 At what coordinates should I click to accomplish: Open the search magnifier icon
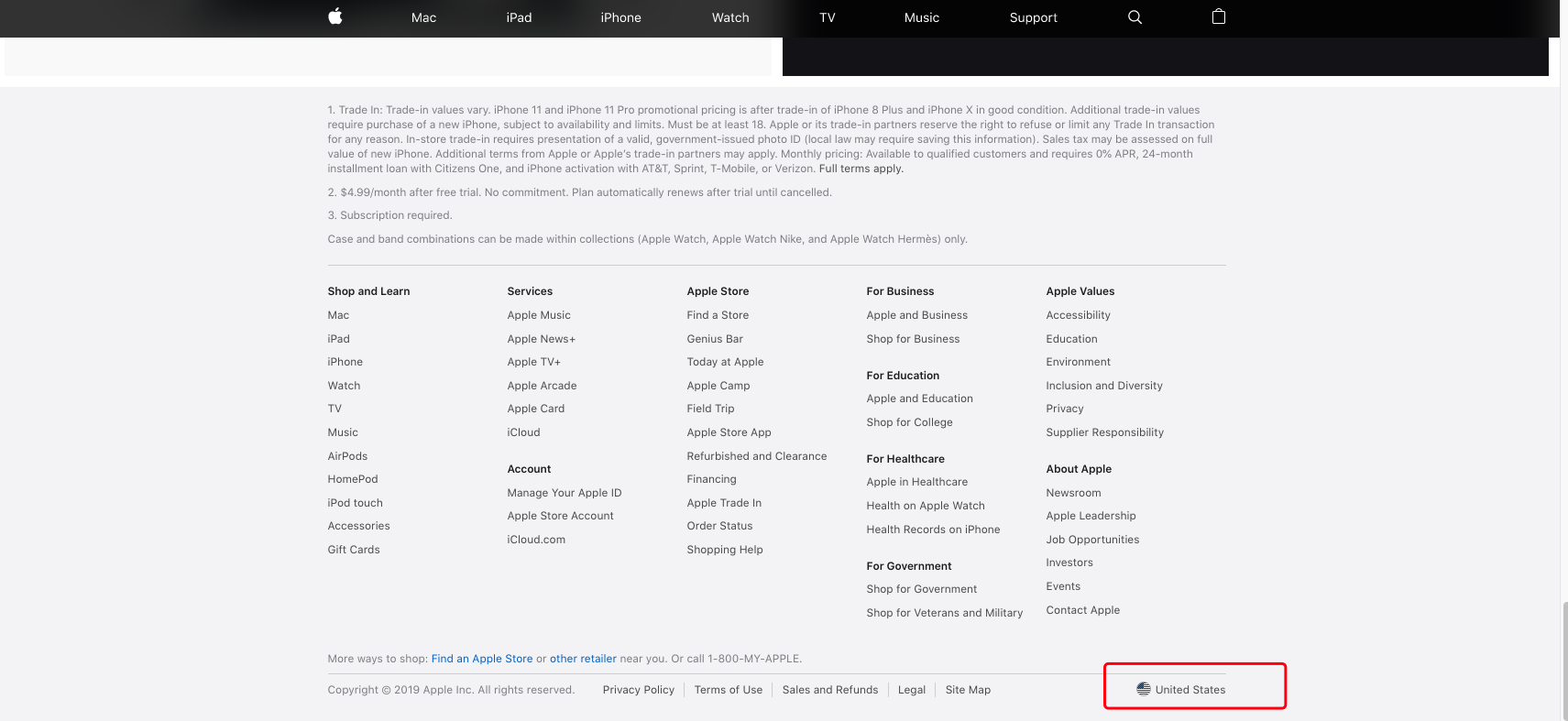[x=1135, y=17]
